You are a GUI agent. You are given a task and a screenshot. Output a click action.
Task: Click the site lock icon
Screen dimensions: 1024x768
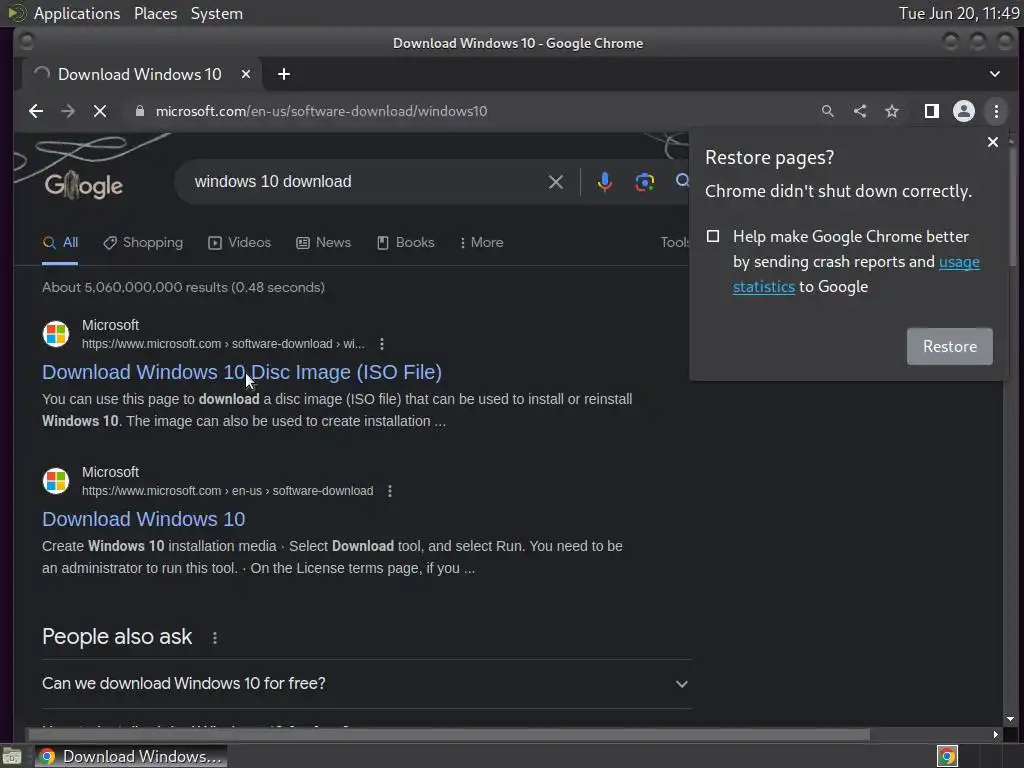(x=139, y=111)
